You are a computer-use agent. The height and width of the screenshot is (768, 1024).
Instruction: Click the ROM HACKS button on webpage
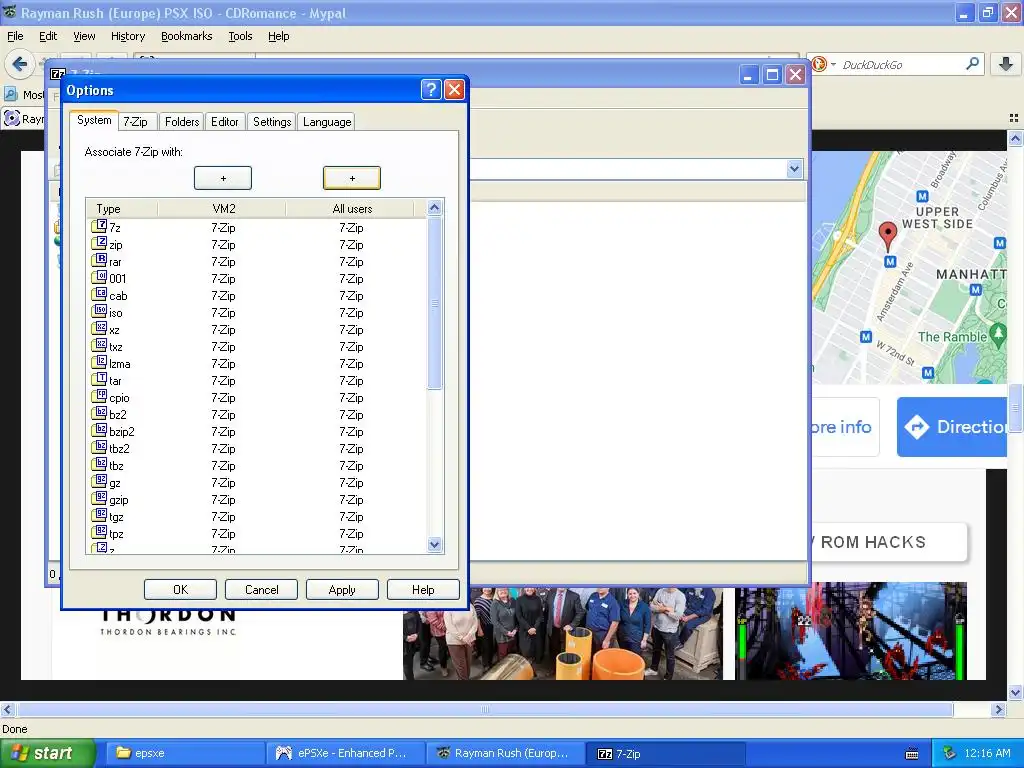[888, 542]
